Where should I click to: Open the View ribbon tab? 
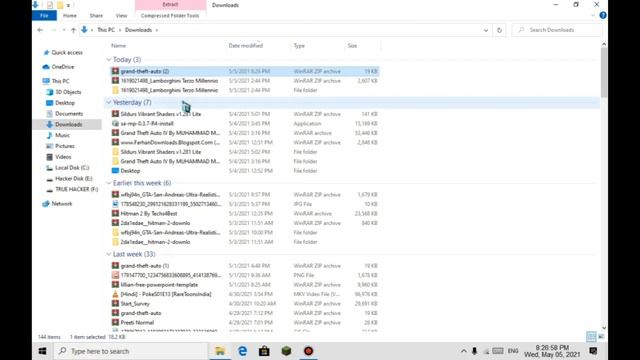[121, 16]
